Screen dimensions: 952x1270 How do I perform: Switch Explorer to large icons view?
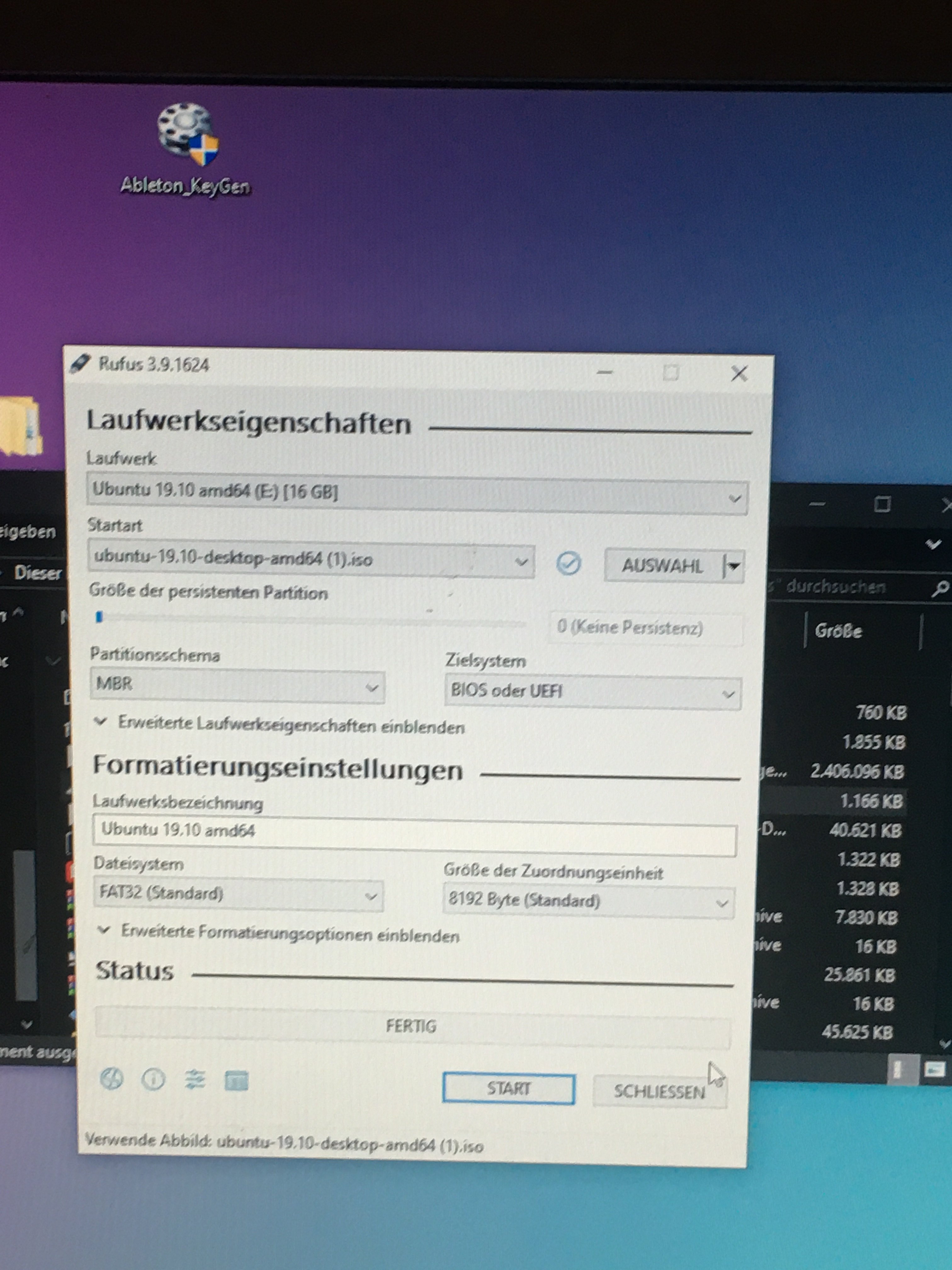coord(934,1069)
